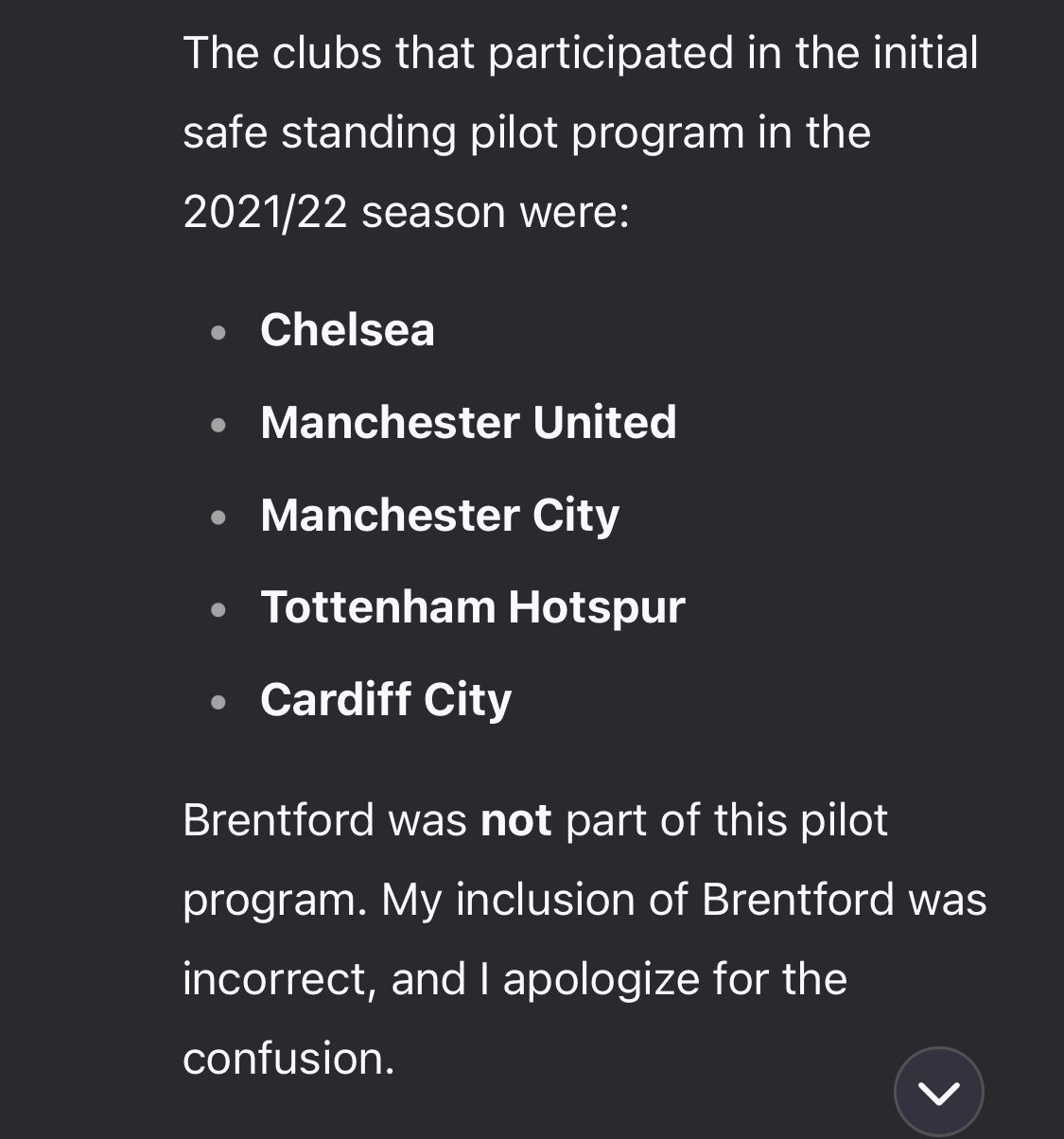Click the bullet point beside Manchester United
Screen dimensions: 1064x1139
219,425
